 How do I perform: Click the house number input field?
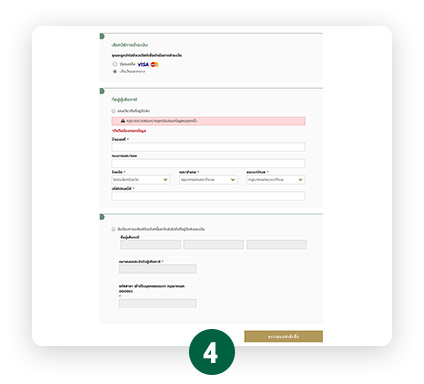click(x=208, y=147)
